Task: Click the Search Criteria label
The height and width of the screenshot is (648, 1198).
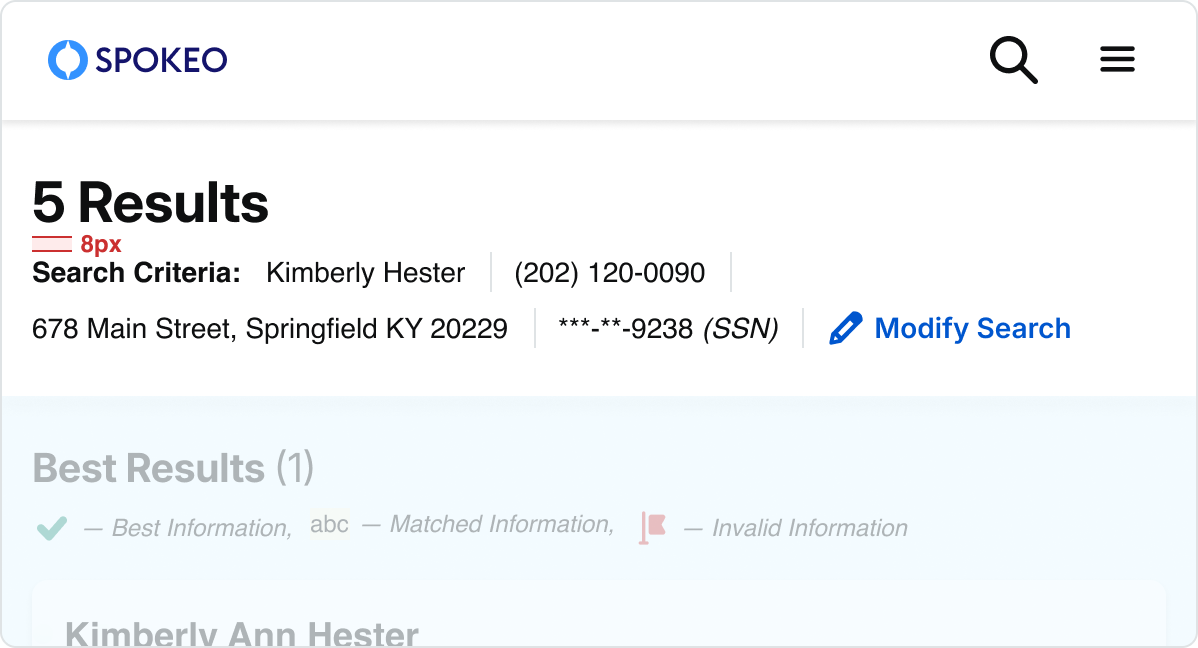Action: pyautogui.click(x=136, y=273)
